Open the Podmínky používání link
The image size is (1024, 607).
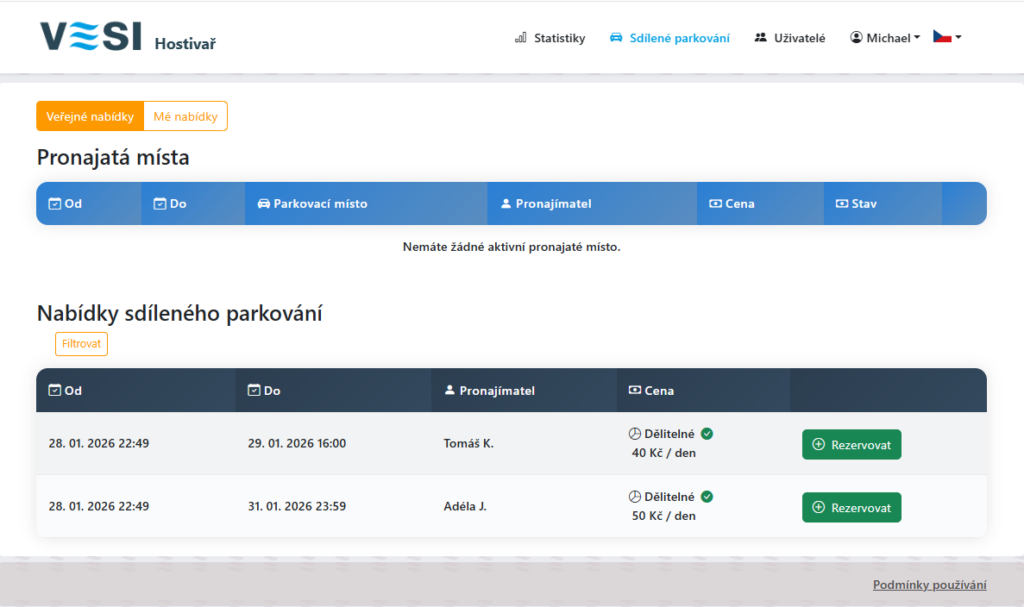pyautogui.click(x=929, y=585)
